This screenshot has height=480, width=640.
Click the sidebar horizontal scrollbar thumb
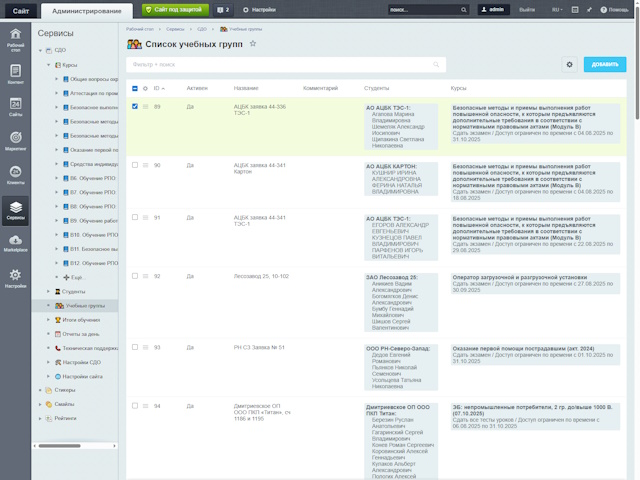pos(60,446)
